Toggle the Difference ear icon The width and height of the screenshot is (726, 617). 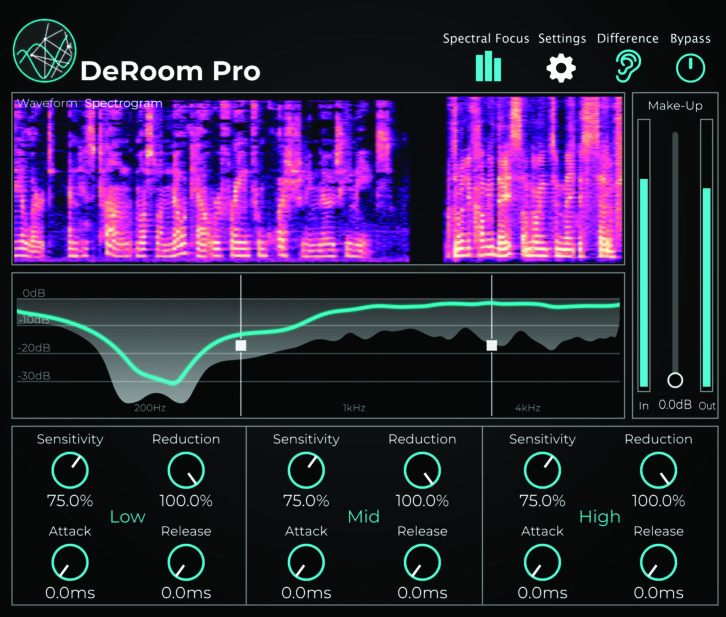[627, 66]
